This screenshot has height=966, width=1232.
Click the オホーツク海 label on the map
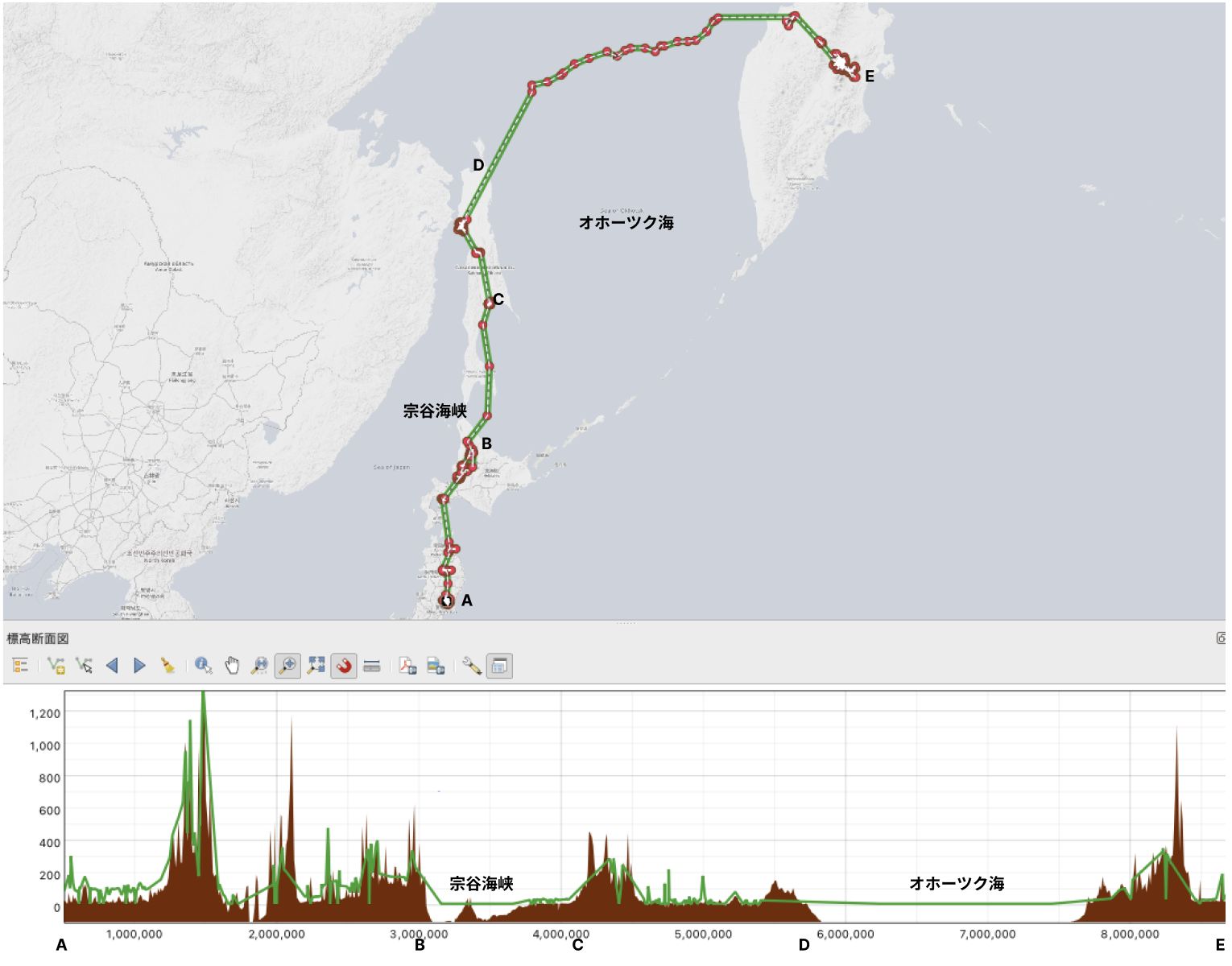click(626, 222)
